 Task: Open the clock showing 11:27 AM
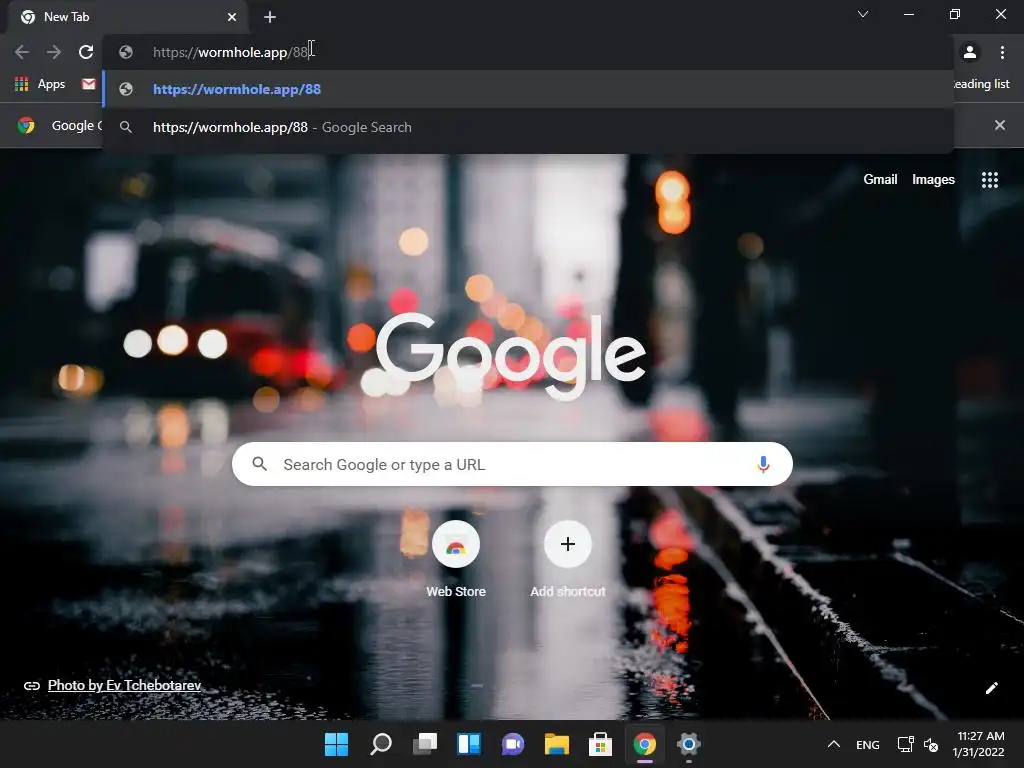click(x=980, y=744)
